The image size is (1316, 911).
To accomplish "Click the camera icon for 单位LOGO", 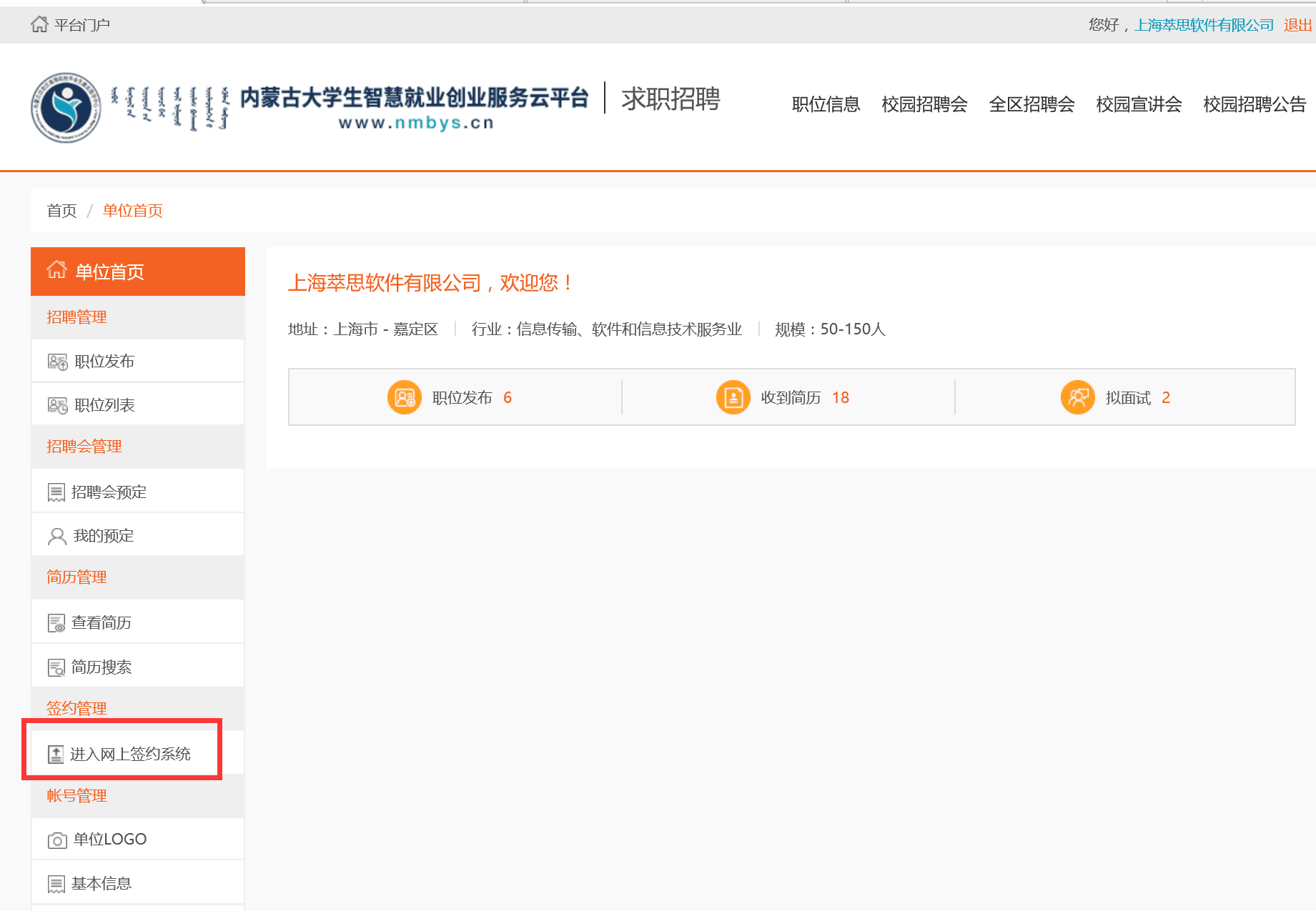I will (x=57, y=840).
